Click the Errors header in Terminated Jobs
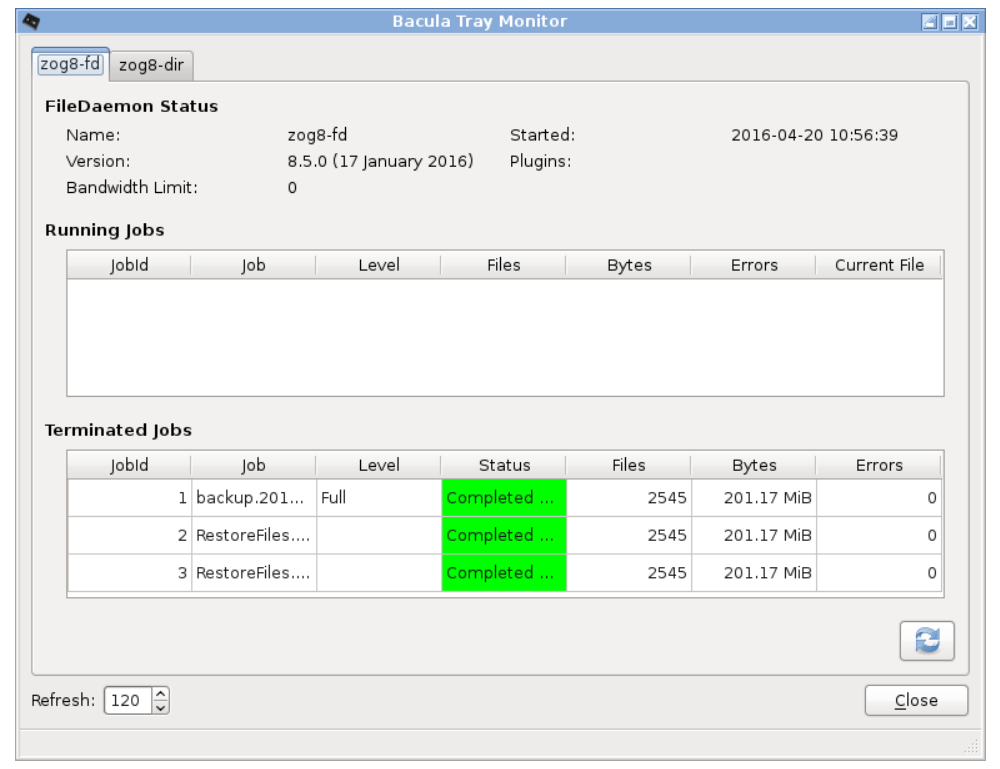 click(878, 465)
